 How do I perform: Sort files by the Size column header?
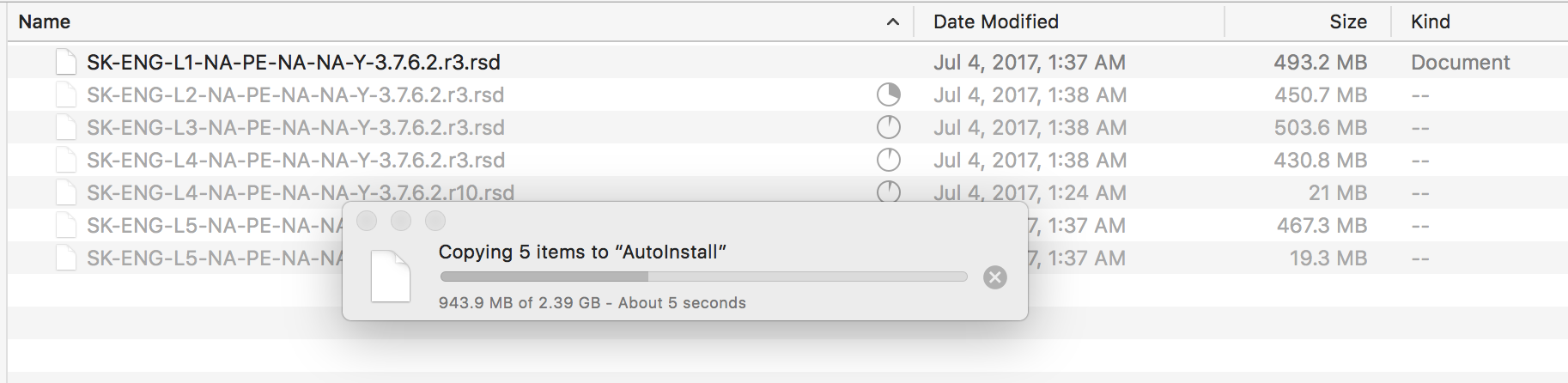[1348, 22]
